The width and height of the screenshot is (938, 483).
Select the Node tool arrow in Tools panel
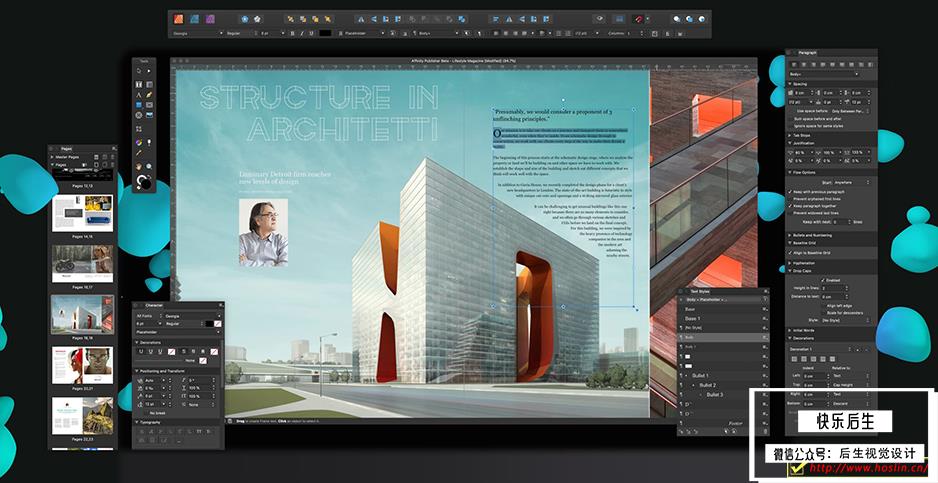[148, 71]
